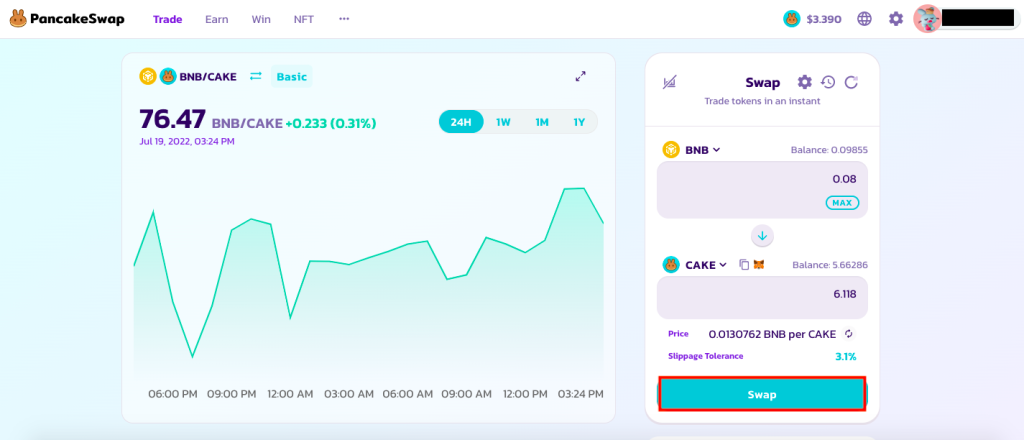Switch chart to 1W timeframe
1024x440 pixels.
503,122
